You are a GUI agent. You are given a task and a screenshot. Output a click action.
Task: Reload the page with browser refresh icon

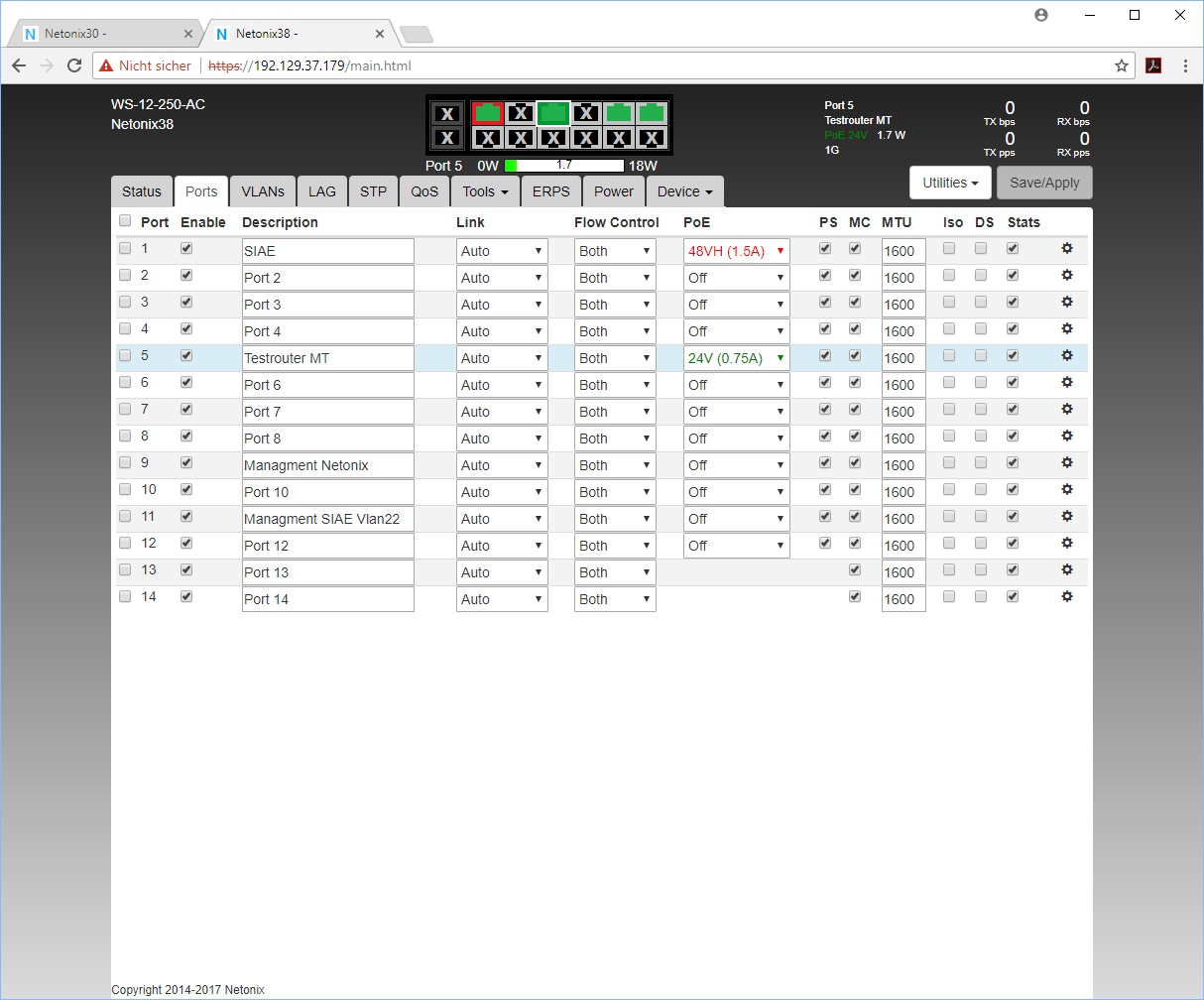[74, 65]
